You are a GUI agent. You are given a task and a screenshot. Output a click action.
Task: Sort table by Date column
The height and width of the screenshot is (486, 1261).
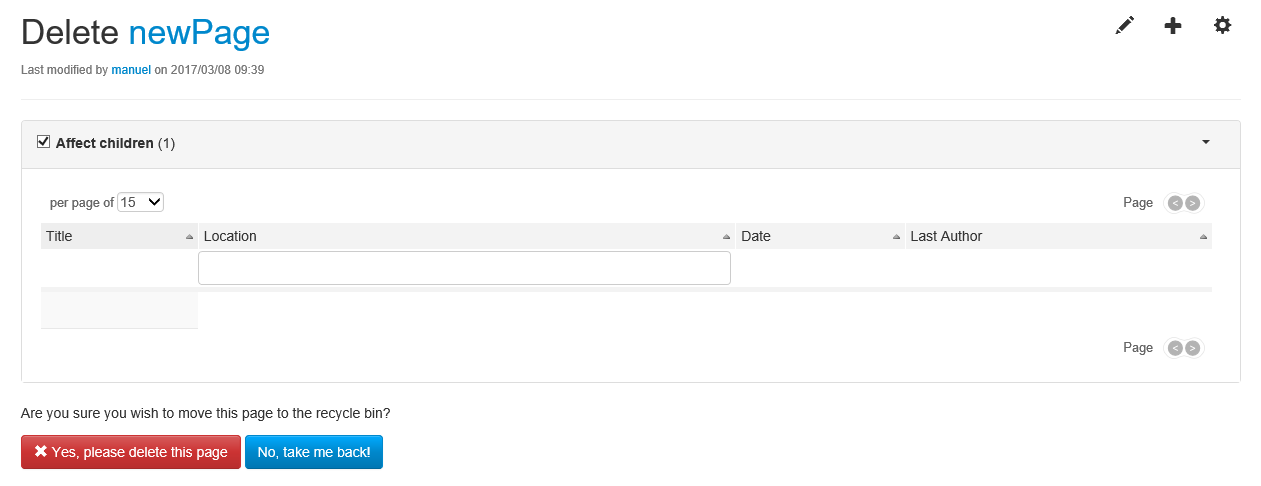tap(820, 236)
